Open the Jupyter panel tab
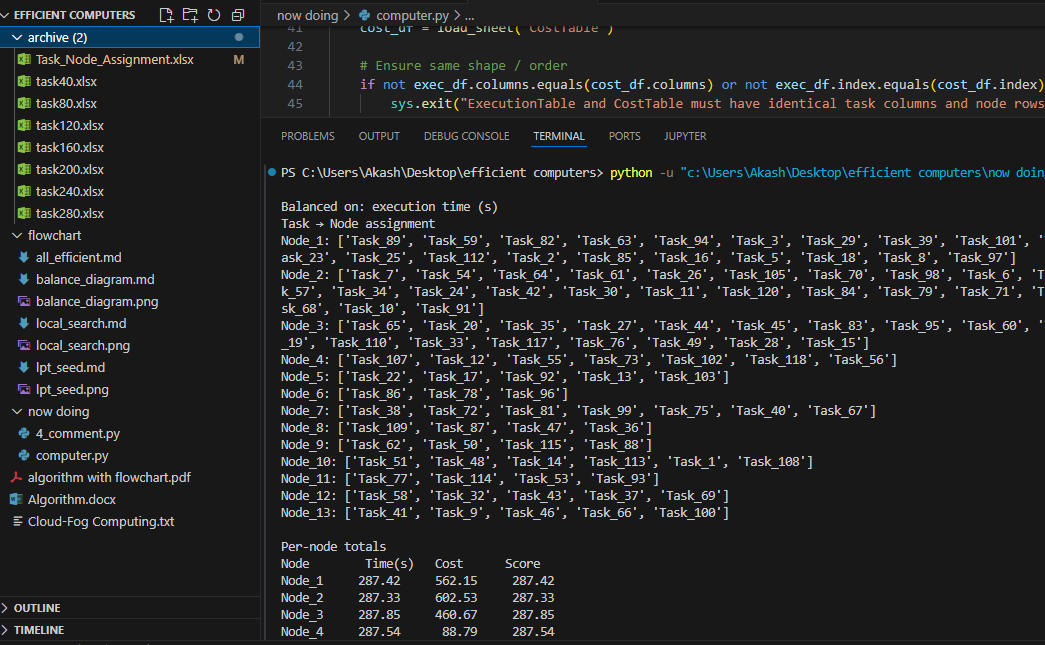1045x645 pixels. [x=685, y=136]
